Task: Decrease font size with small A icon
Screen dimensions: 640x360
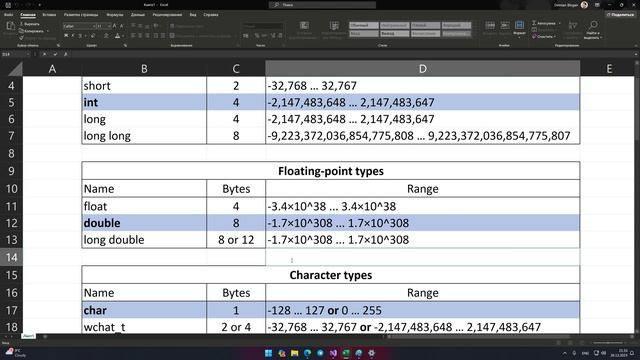Action: 121,26
